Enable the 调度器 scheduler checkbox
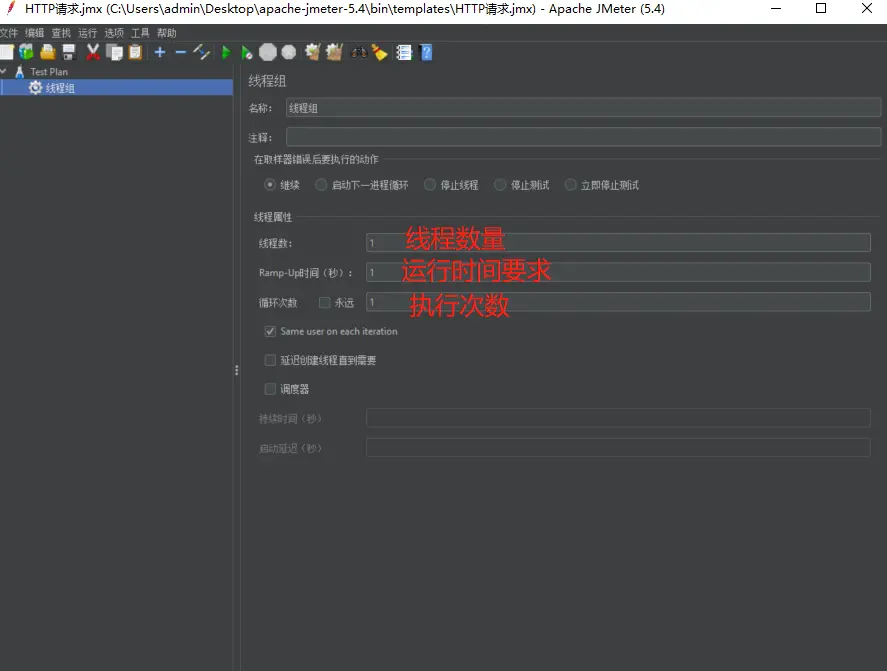Viewport: 887px width, 671px height. (x=270, y=389)
